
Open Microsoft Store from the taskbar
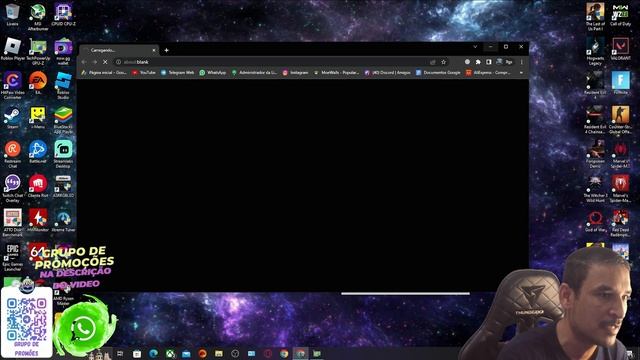pyautogui.click(x=137, y=353)
